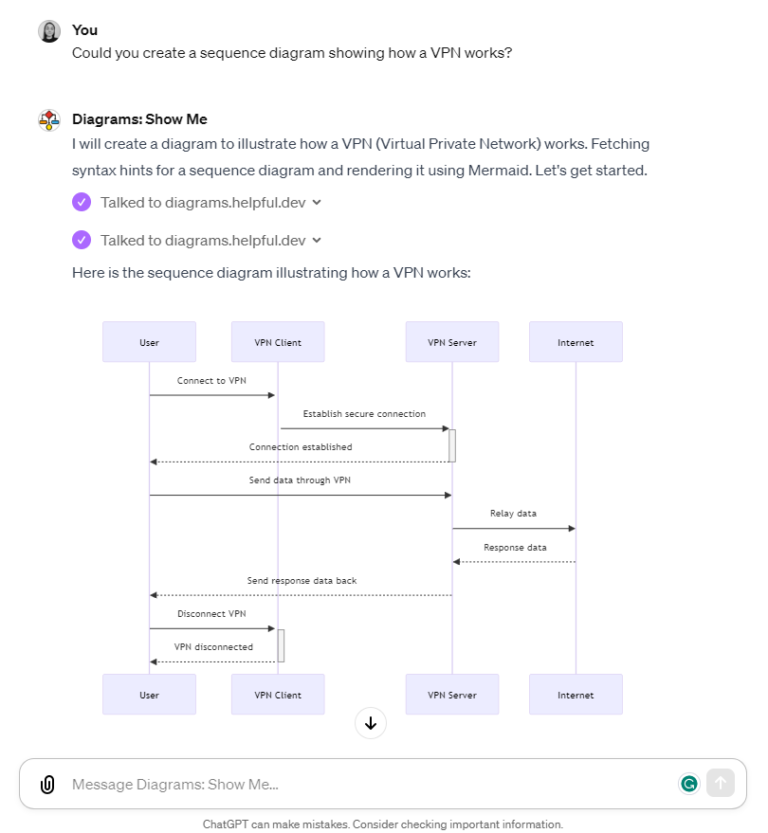
Task: Click the scroll-down arrow below the diagram
Action: 370,723
